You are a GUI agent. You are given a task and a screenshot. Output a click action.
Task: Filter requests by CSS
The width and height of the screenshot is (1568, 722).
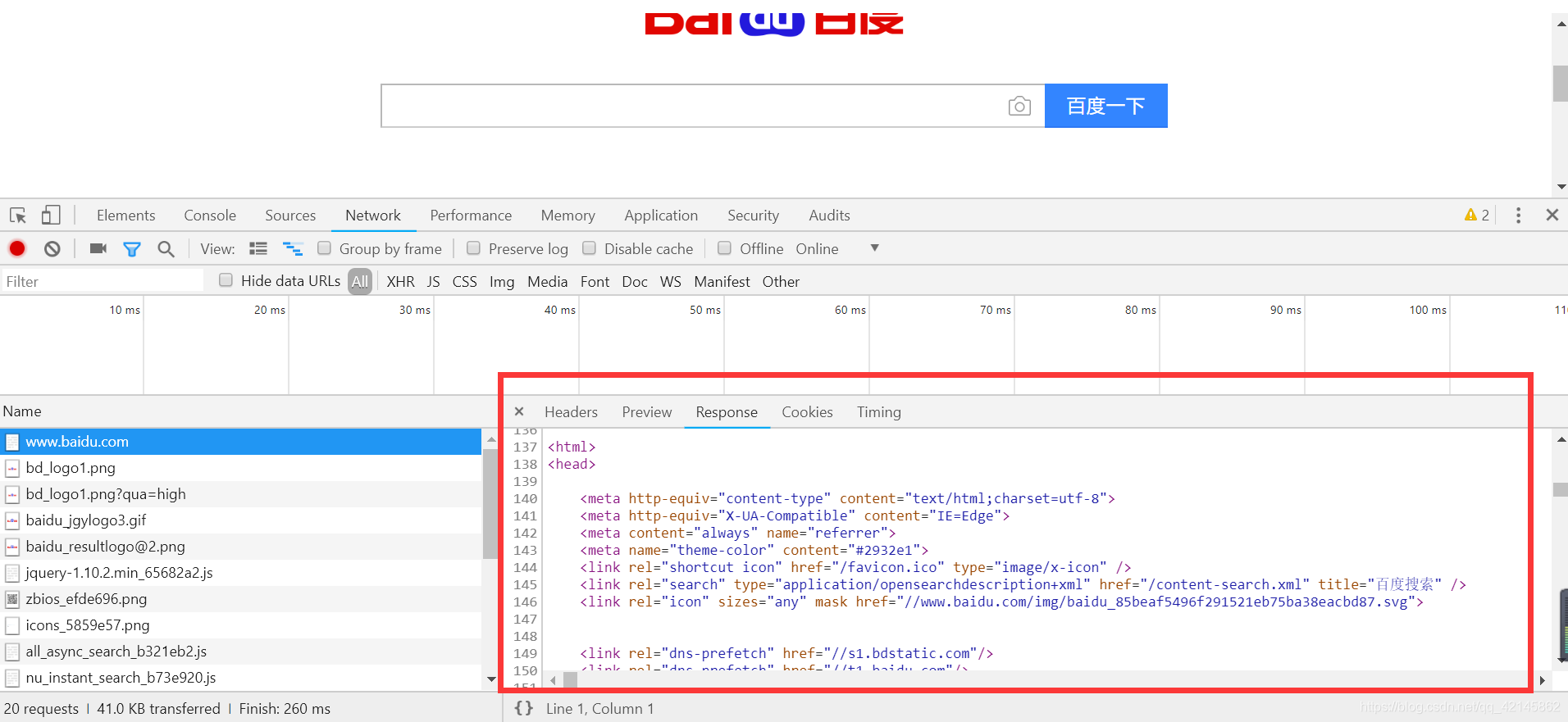tap(464, 281)
